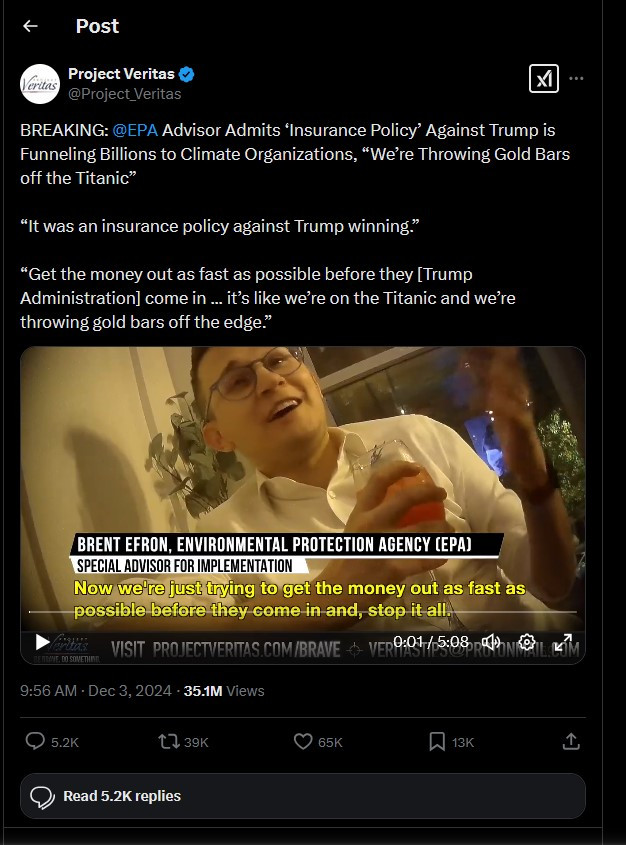Play the video
This screenshot has height=845, width=626.
pyautogui.click(x=42, y=642)
